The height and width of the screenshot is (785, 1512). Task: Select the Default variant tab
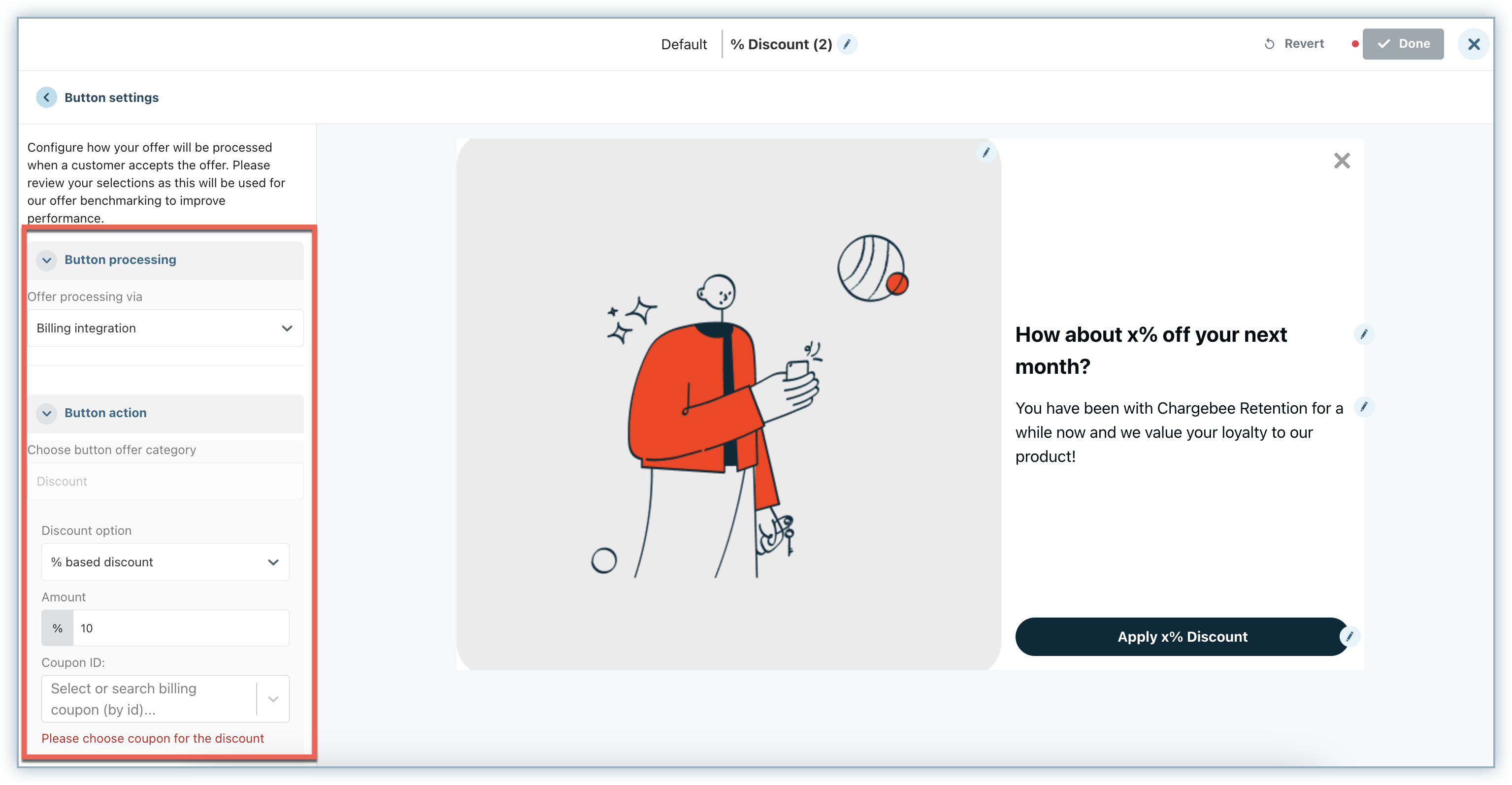(684, 45)
